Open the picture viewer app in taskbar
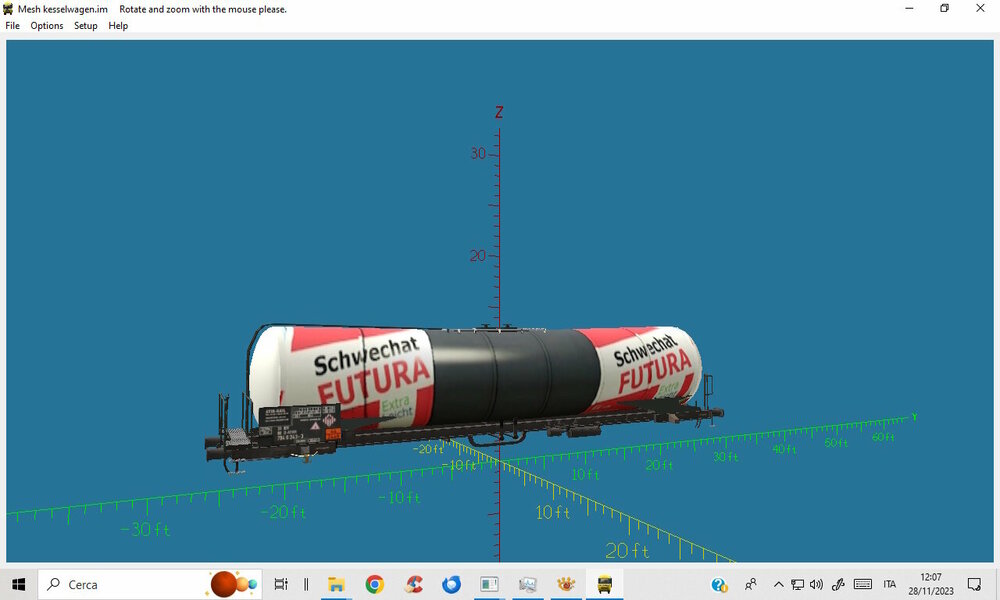The image size is (1000, 600). 528,584
